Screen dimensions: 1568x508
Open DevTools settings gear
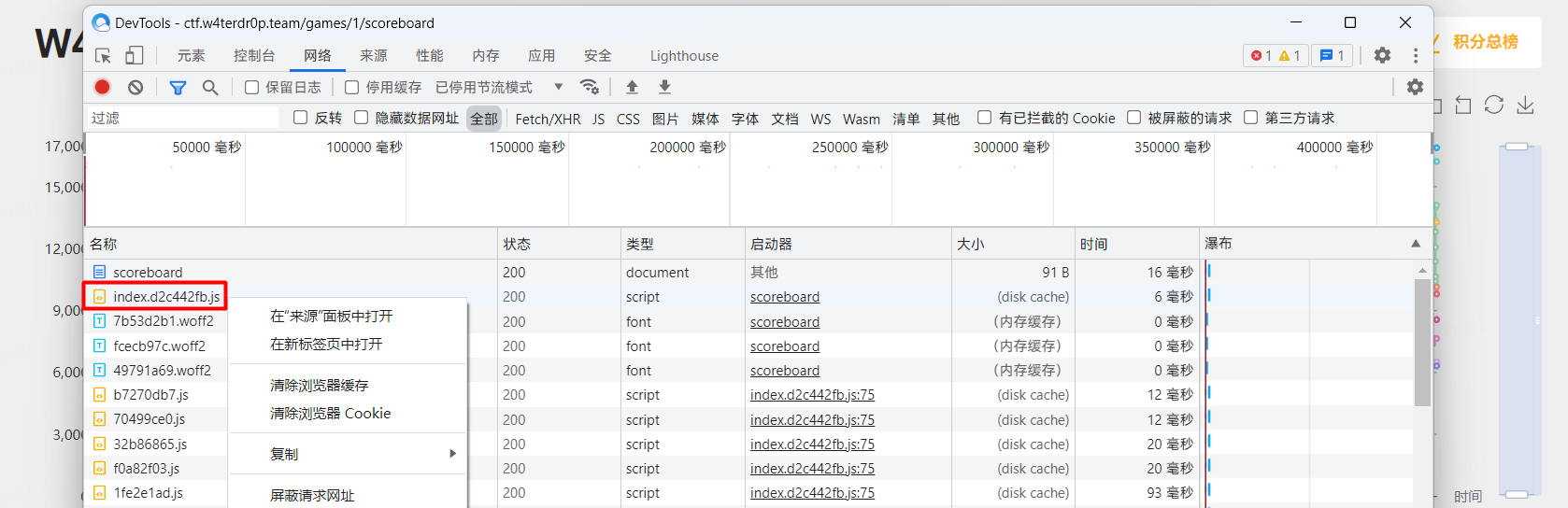pos(1382,56)
